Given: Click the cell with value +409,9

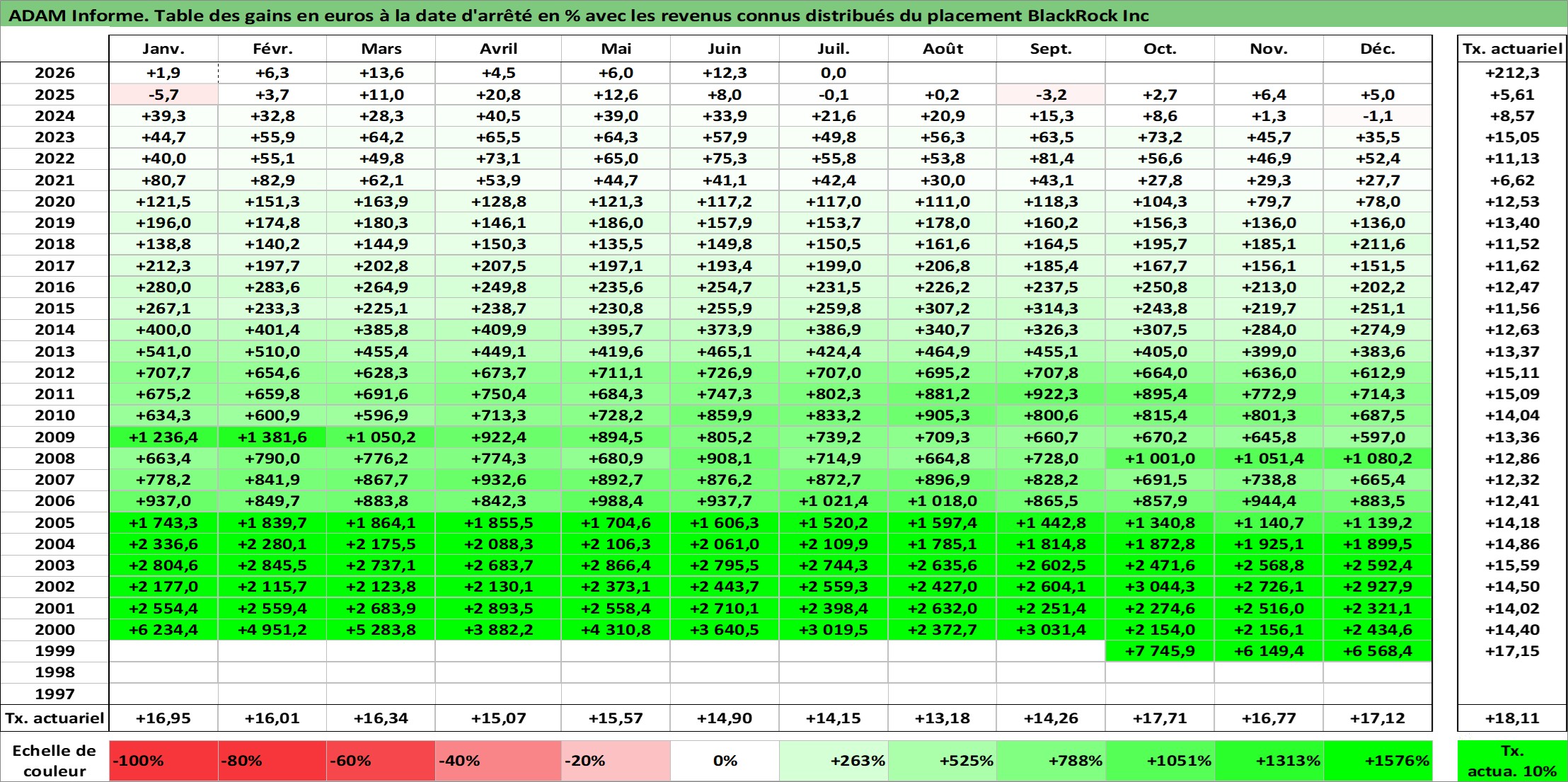Looking at the screenshot, I should [498, 330].
